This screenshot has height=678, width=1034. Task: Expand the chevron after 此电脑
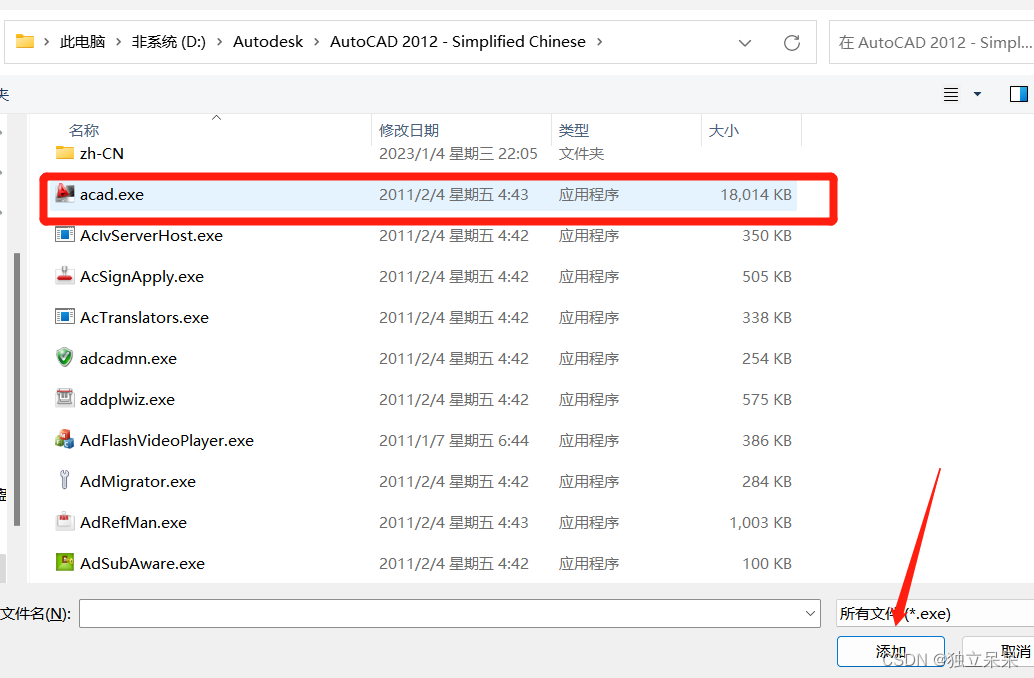pyautogui.click(x=119, y=42)
